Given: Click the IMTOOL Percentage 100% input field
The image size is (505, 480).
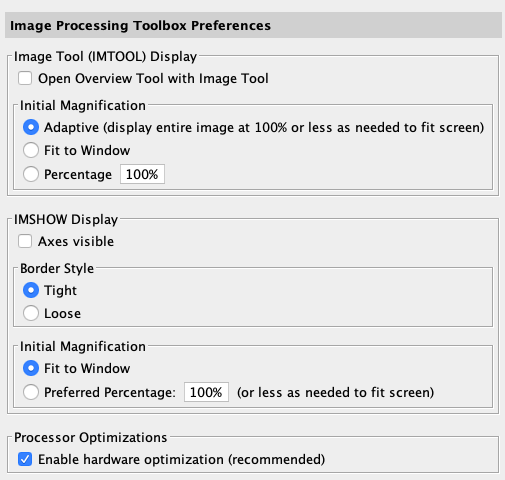Looking at the screenshot, I should pos(142,174).
